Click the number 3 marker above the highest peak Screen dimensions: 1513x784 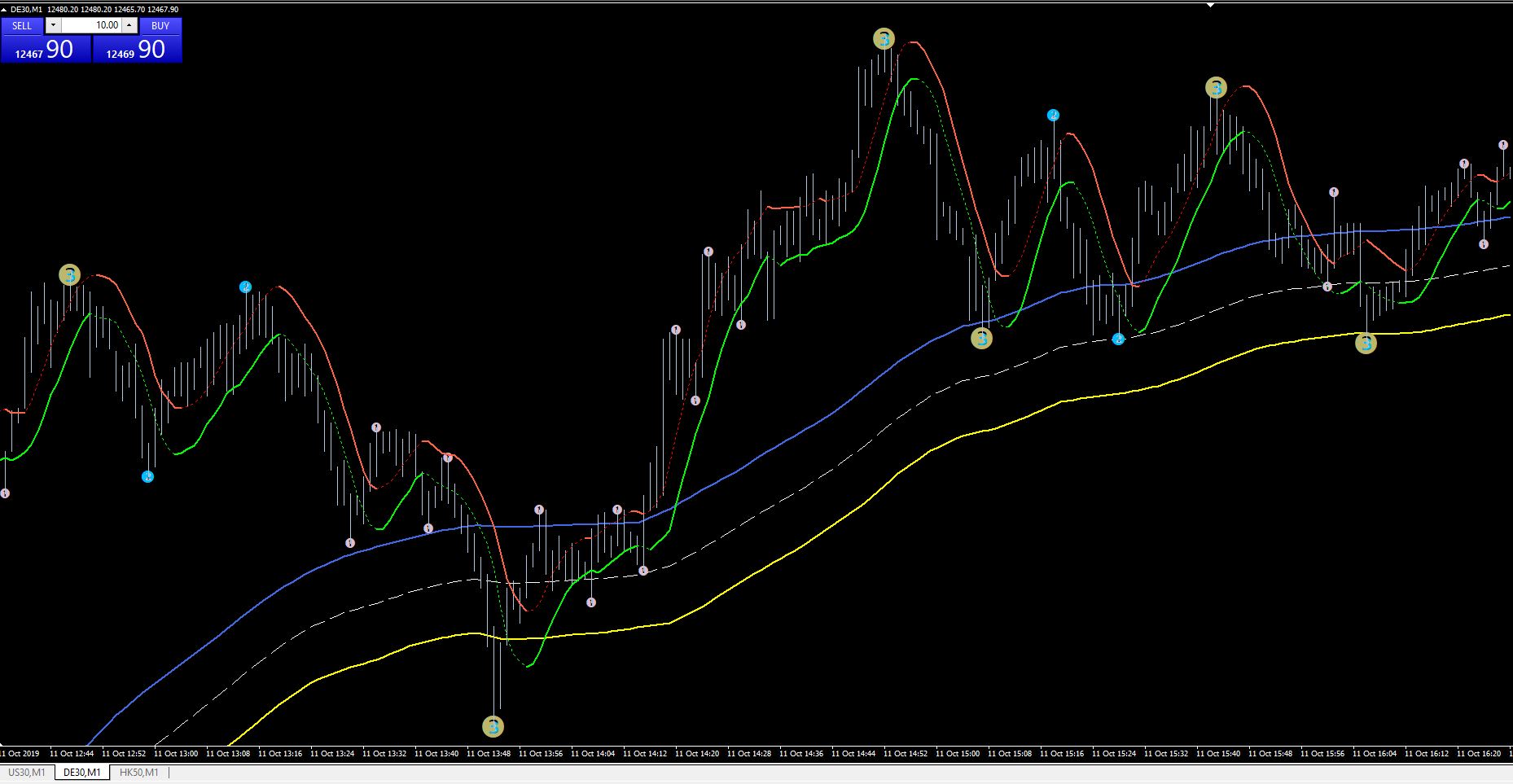884,38
